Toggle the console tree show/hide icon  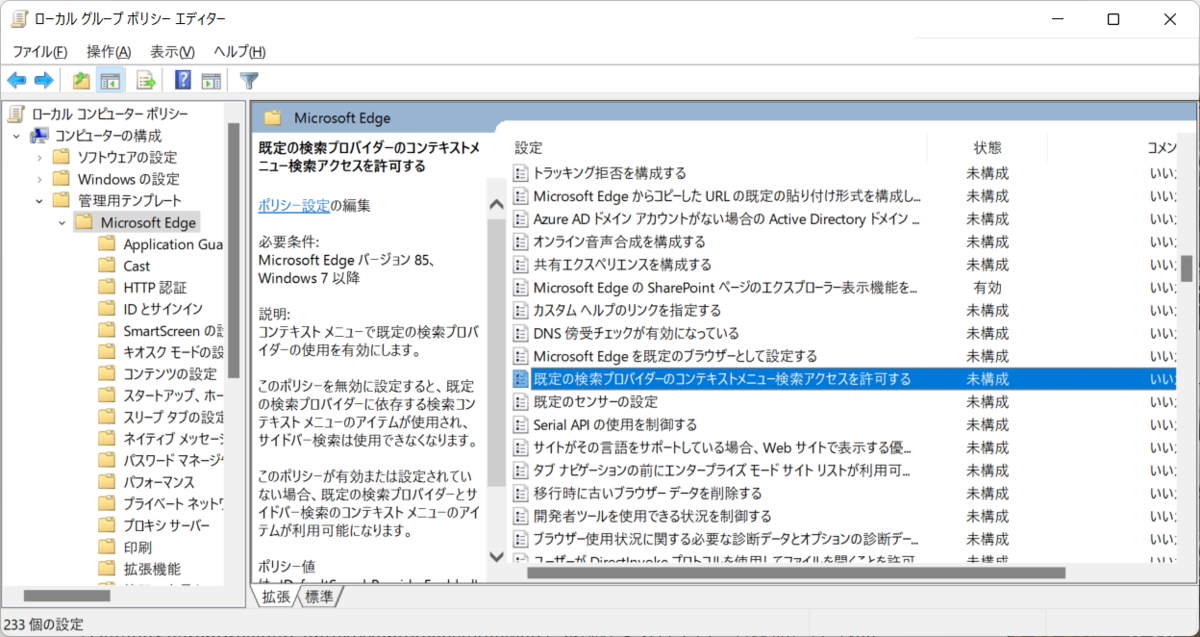pyautogui.click(x=110, y=81)
